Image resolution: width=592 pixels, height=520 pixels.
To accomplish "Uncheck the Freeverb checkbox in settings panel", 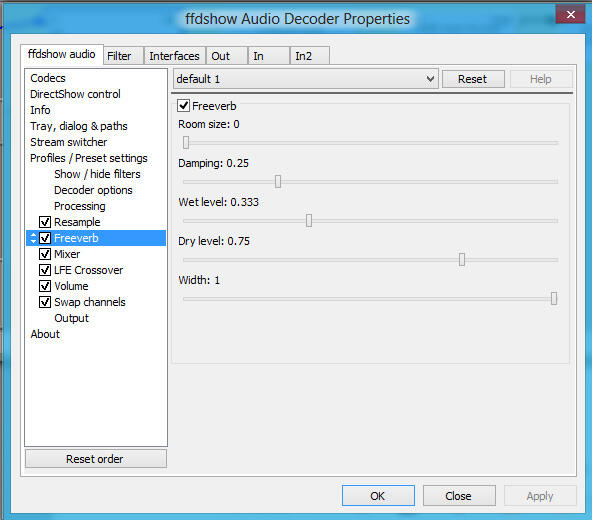I will tap(183, 106).
